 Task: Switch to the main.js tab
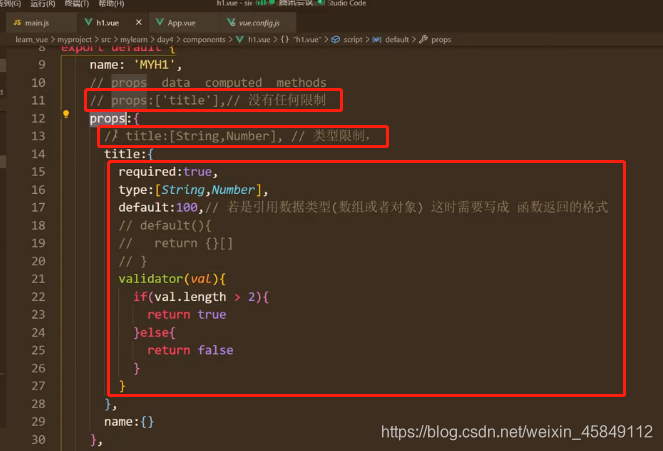[x=38, y=23]
